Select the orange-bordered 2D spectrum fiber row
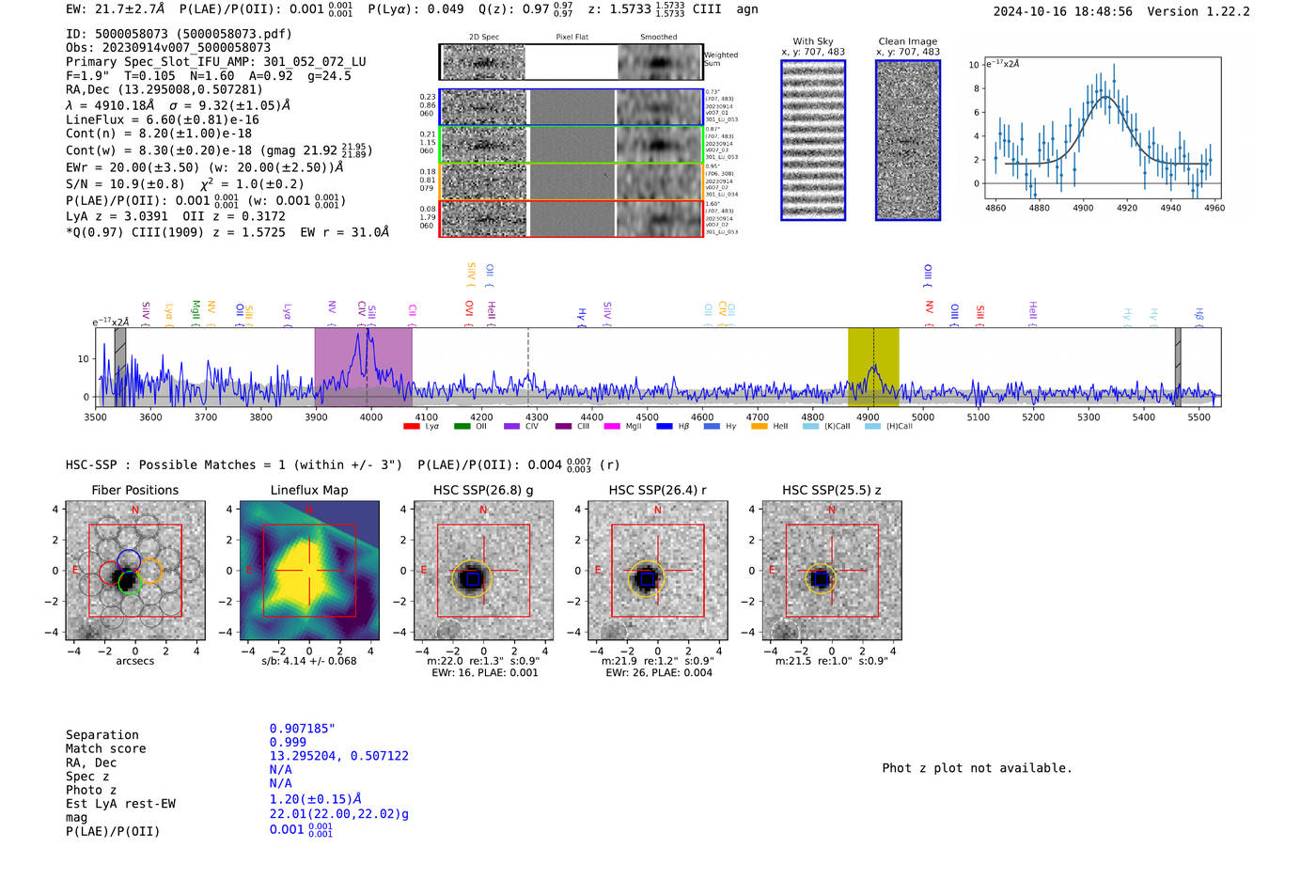 tap(571, 181)
